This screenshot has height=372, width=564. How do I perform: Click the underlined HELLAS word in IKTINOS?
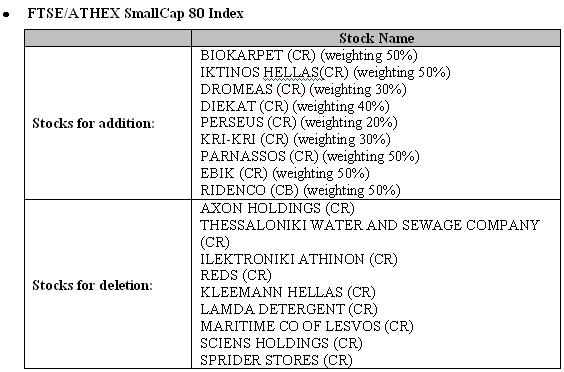click(x=291, y=72)
